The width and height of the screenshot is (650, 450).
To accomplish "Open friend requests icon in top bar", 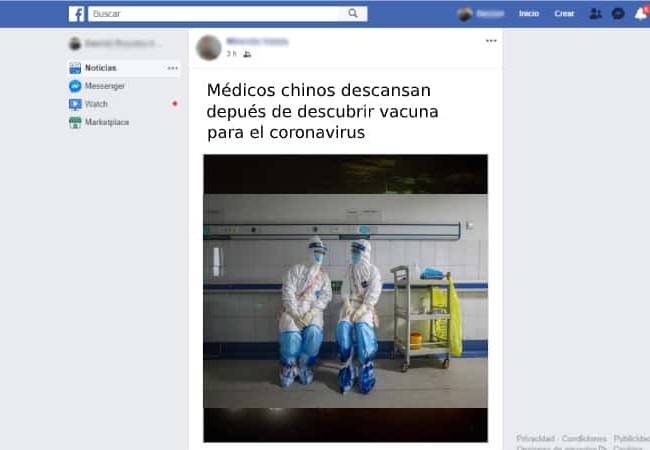I will click(x=595, y=14).
